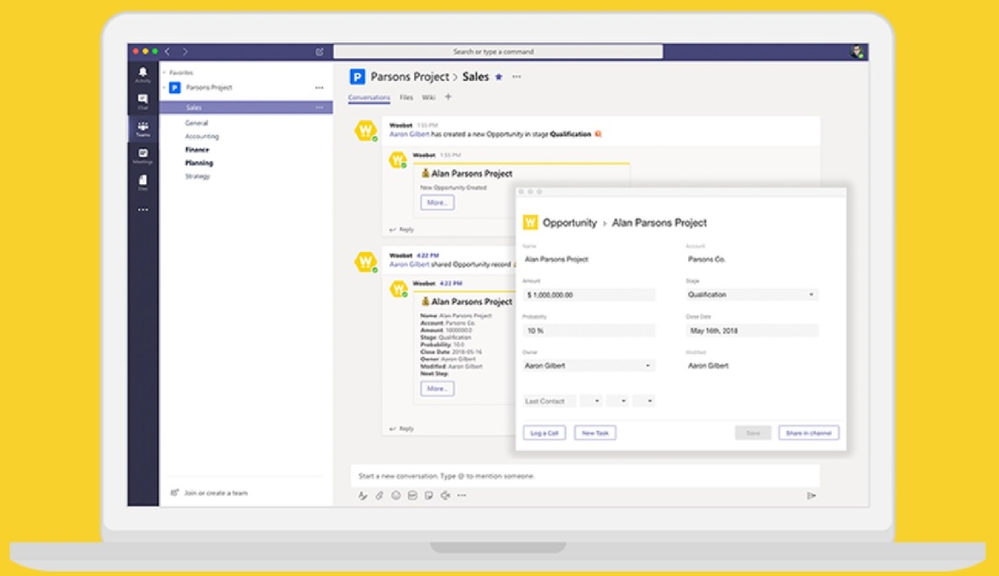Screen dimensions: 999x576
Task: Open compose box more options ellipsis
Action: (x=462, y=496)
